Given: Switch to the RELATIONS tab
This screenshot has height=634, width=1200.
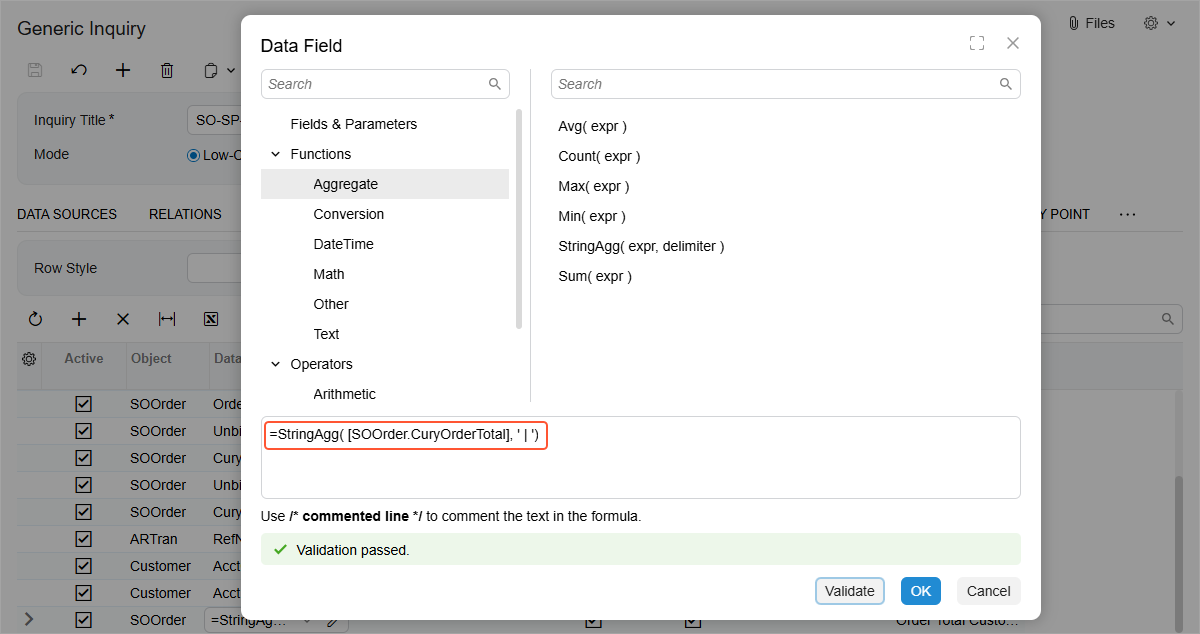Looking at the screenshot, I should pyautogui.click(x=185, y=214).
